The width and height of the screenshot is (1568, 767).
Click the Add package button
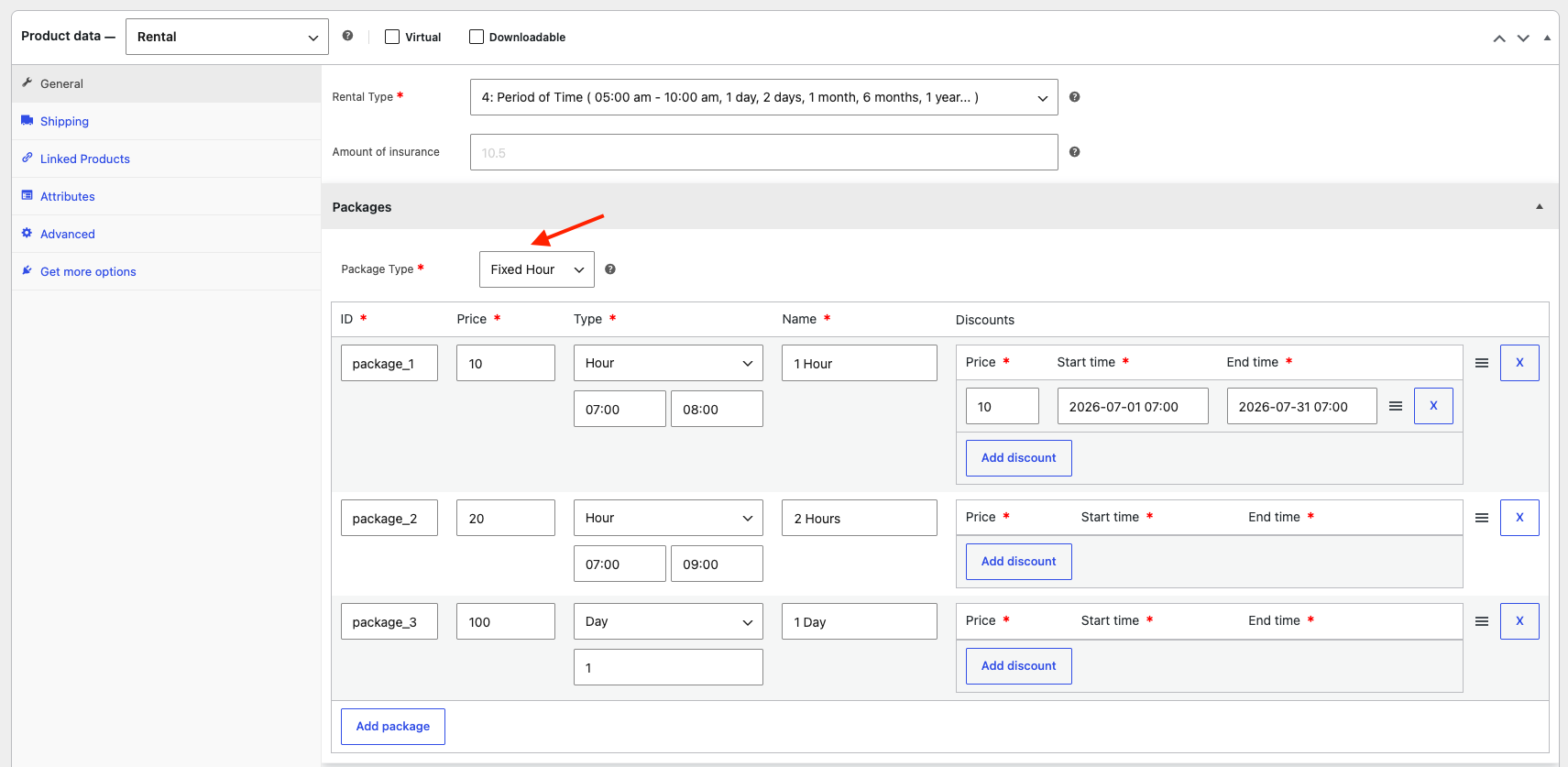point(393,727)
